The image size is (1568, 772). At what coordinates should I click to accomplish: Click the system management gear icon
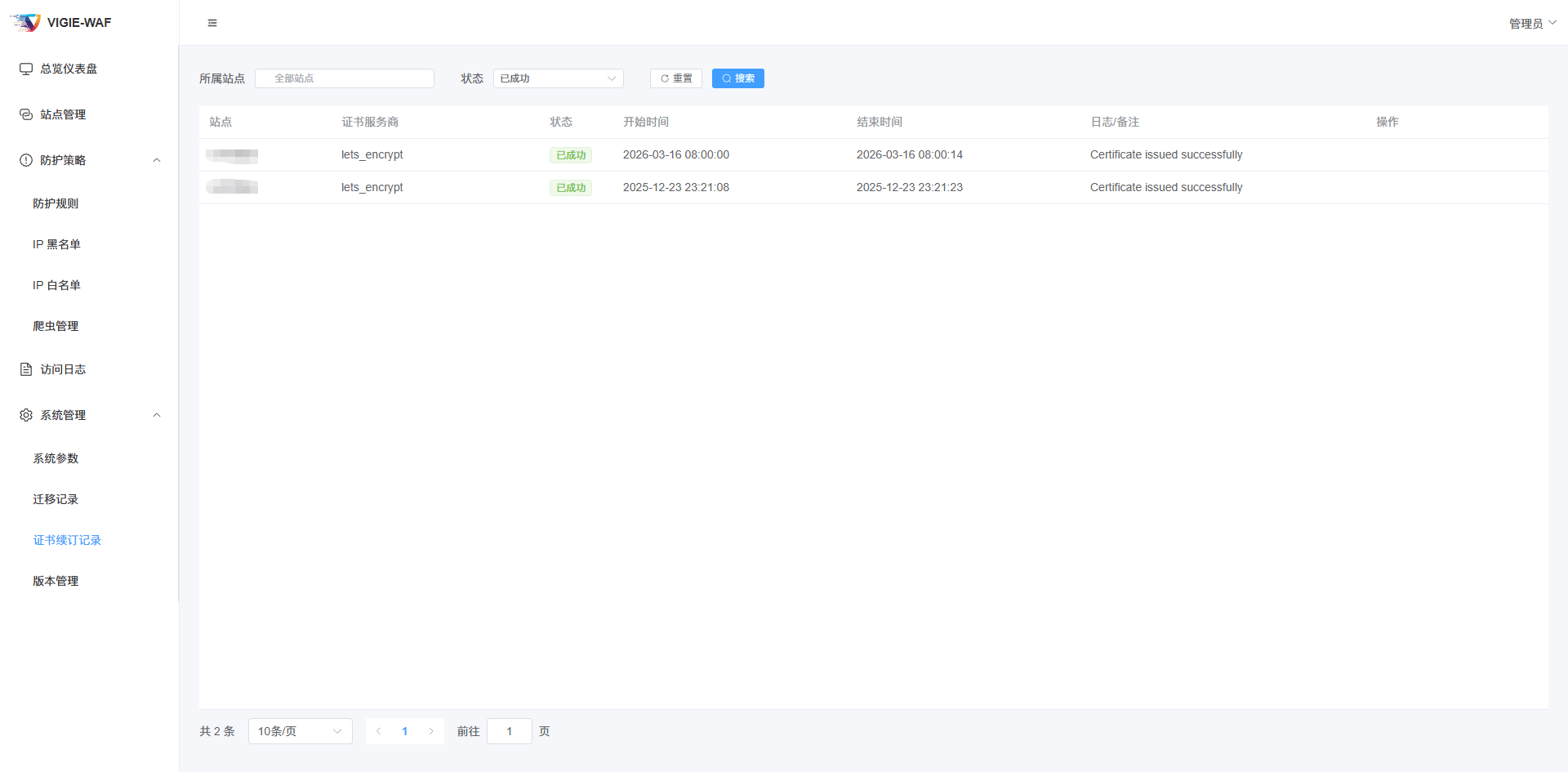(x=26, y=415)
